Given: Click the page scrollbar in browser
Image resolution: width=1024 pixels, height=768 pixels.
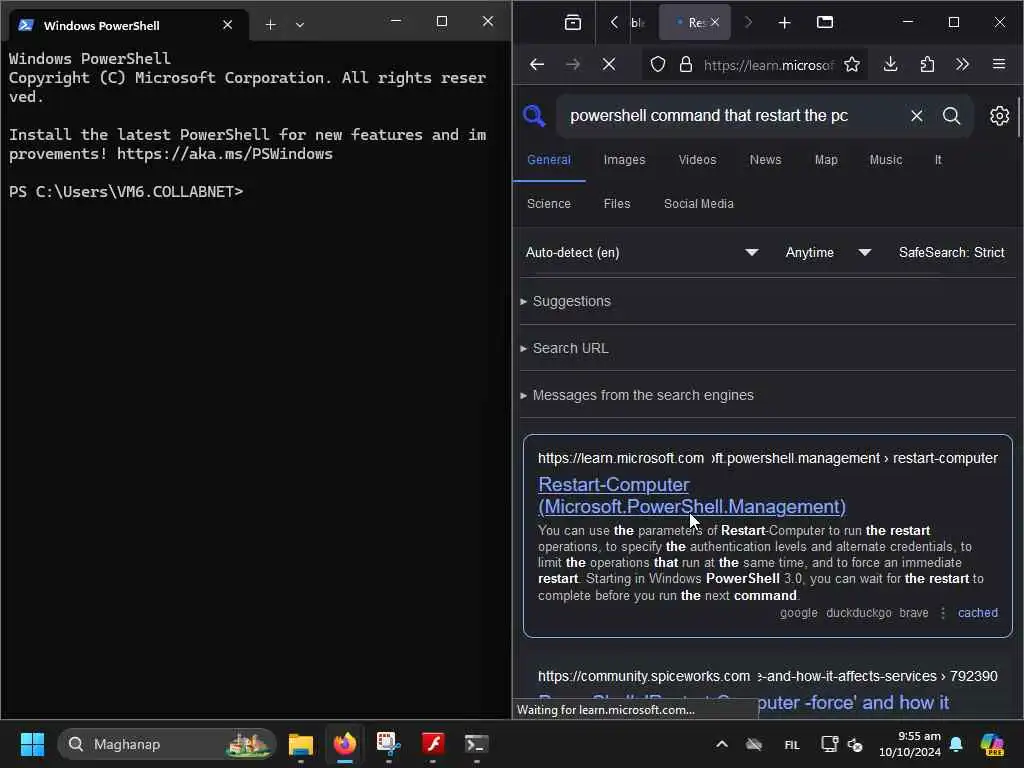Looking at the screenshot, I should [1019, 118].
